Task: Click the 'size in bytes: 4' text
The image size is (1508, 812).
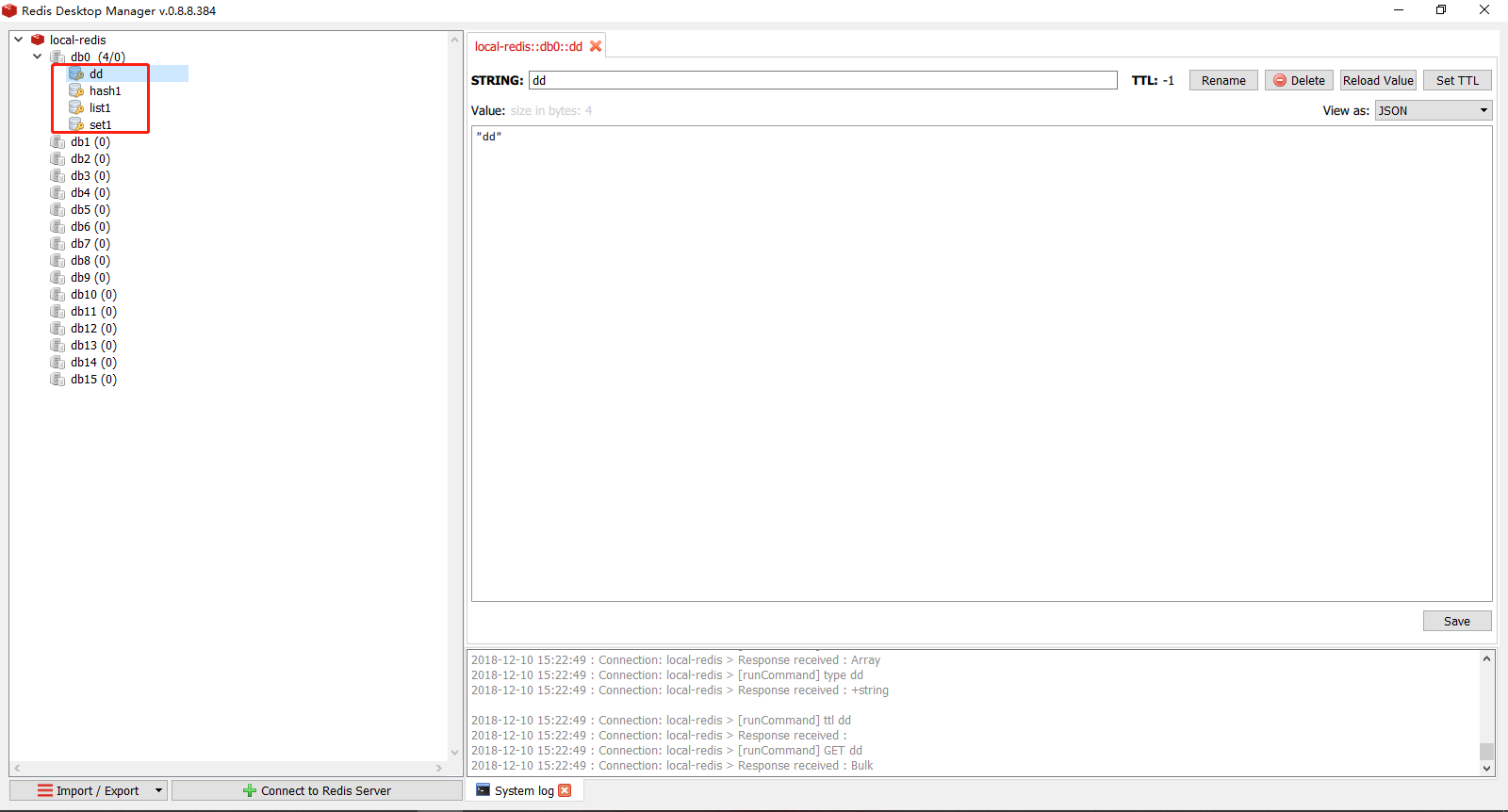Action: (551, 110)
